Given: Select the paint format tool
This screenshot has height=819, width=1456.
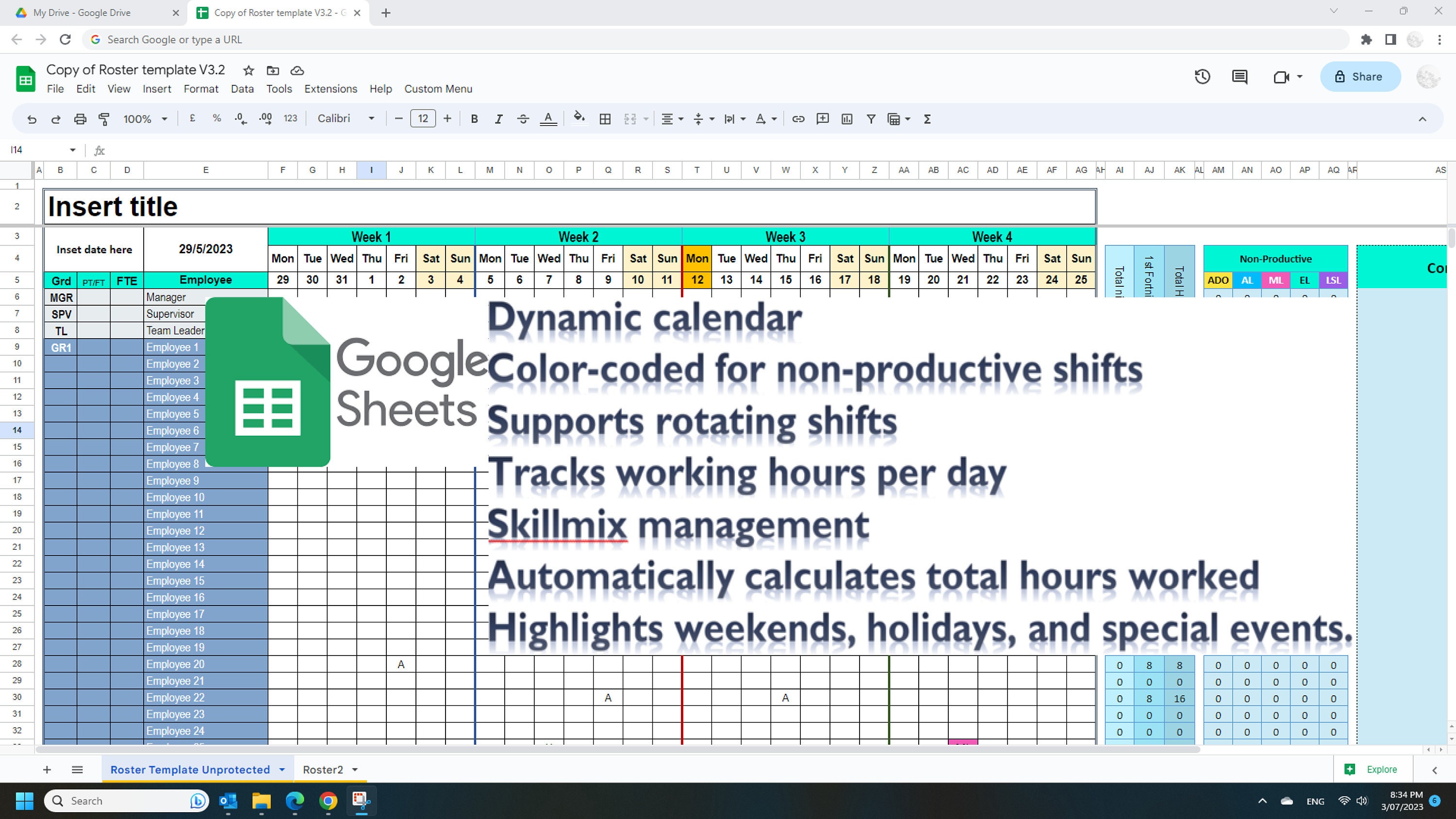Looking at the screenshot, I should [104, 119].
